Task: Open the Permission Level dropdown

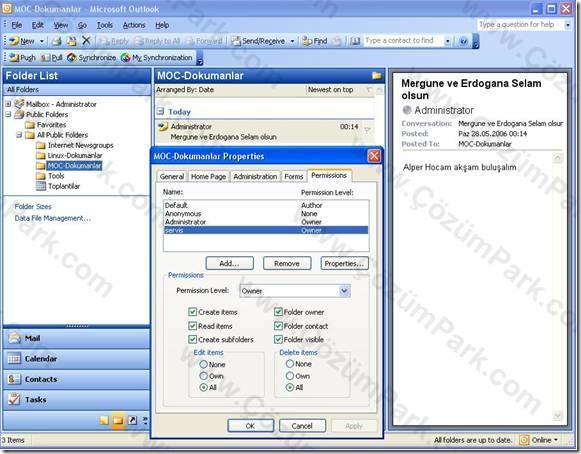Action: pyautogui.click(x=344, y=291)
